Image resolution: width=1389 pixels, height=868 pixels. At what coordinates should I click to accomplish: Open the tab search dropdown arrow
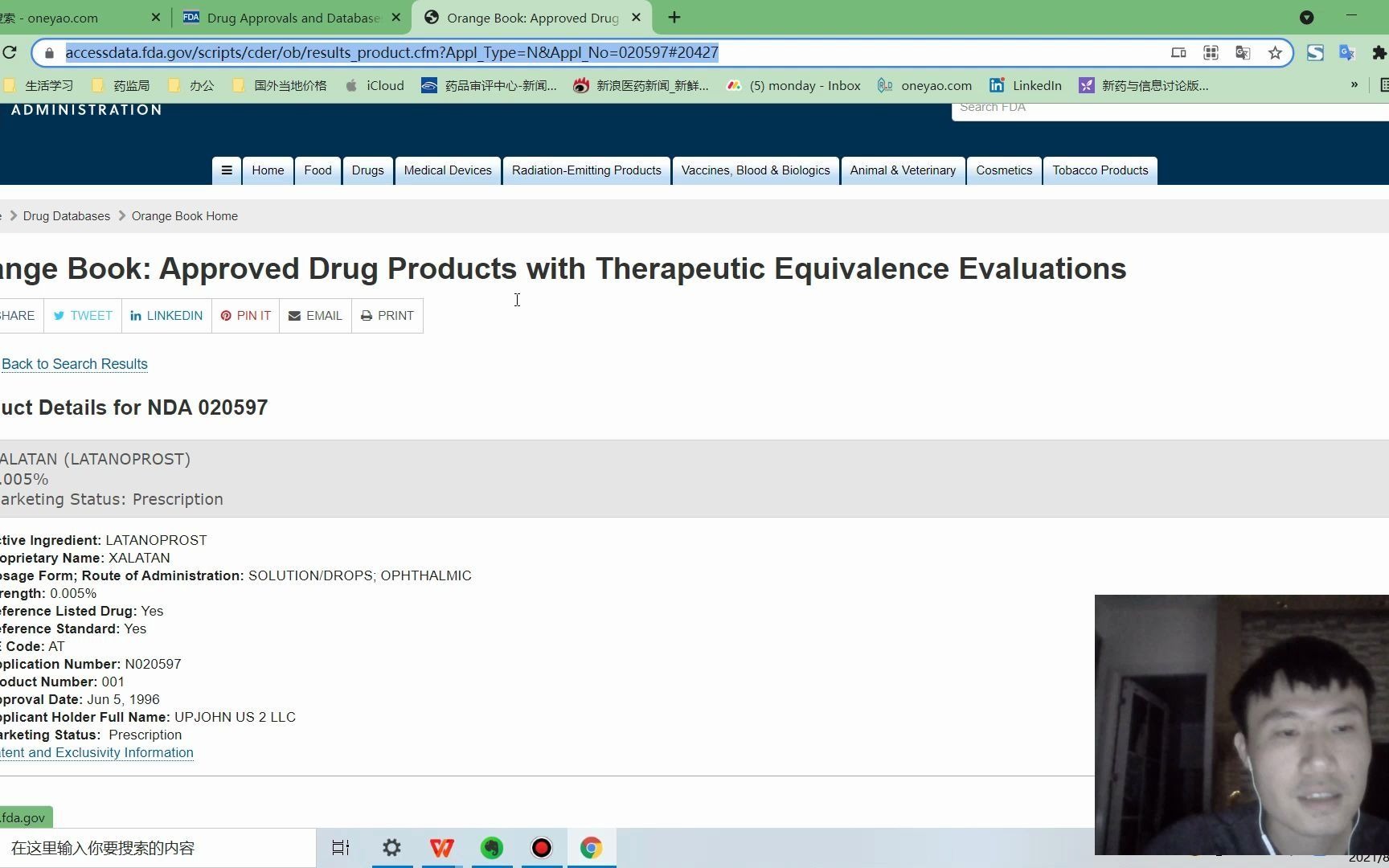1307,17
